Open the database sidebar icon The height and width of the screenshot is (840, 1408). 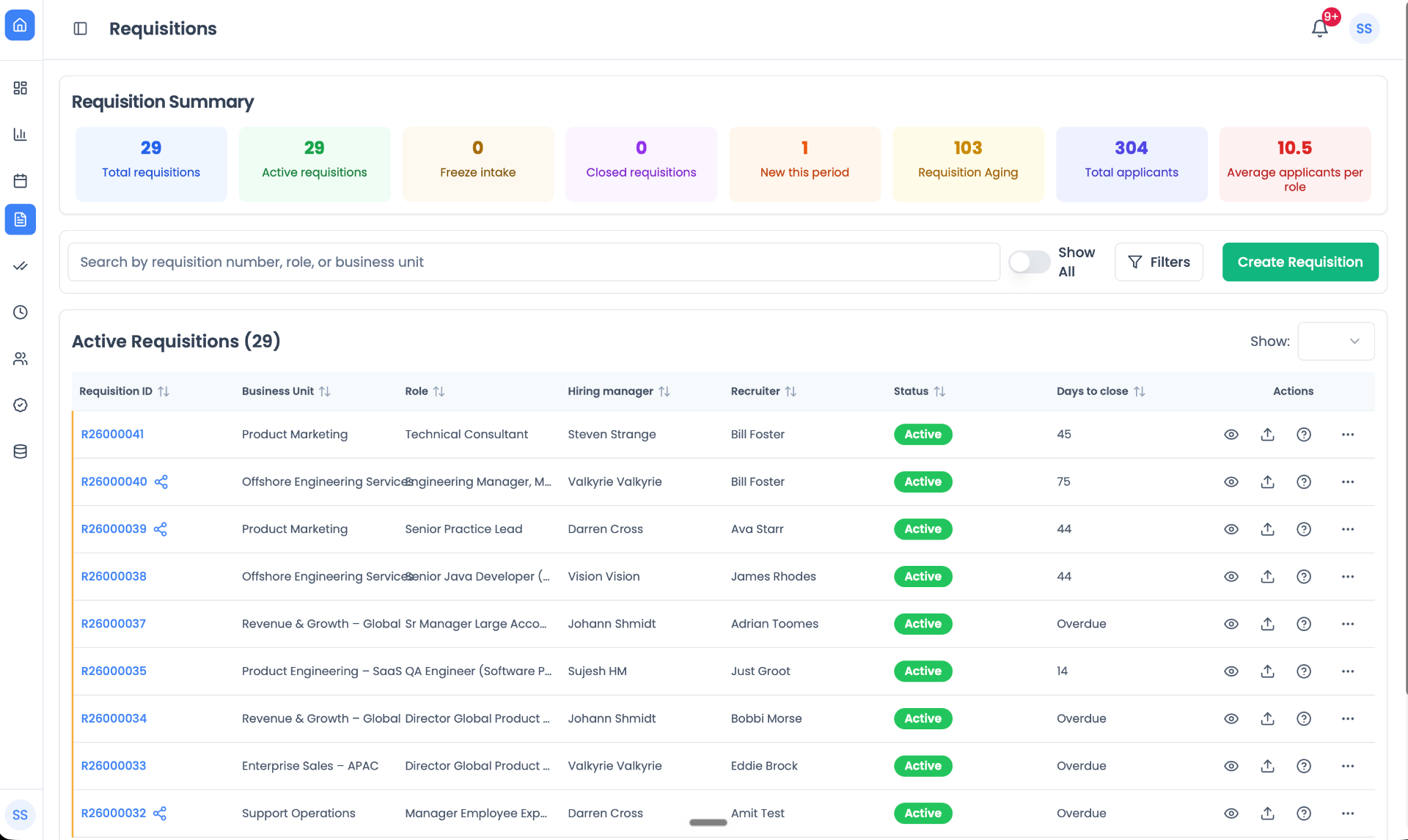[x=21, y=452]
